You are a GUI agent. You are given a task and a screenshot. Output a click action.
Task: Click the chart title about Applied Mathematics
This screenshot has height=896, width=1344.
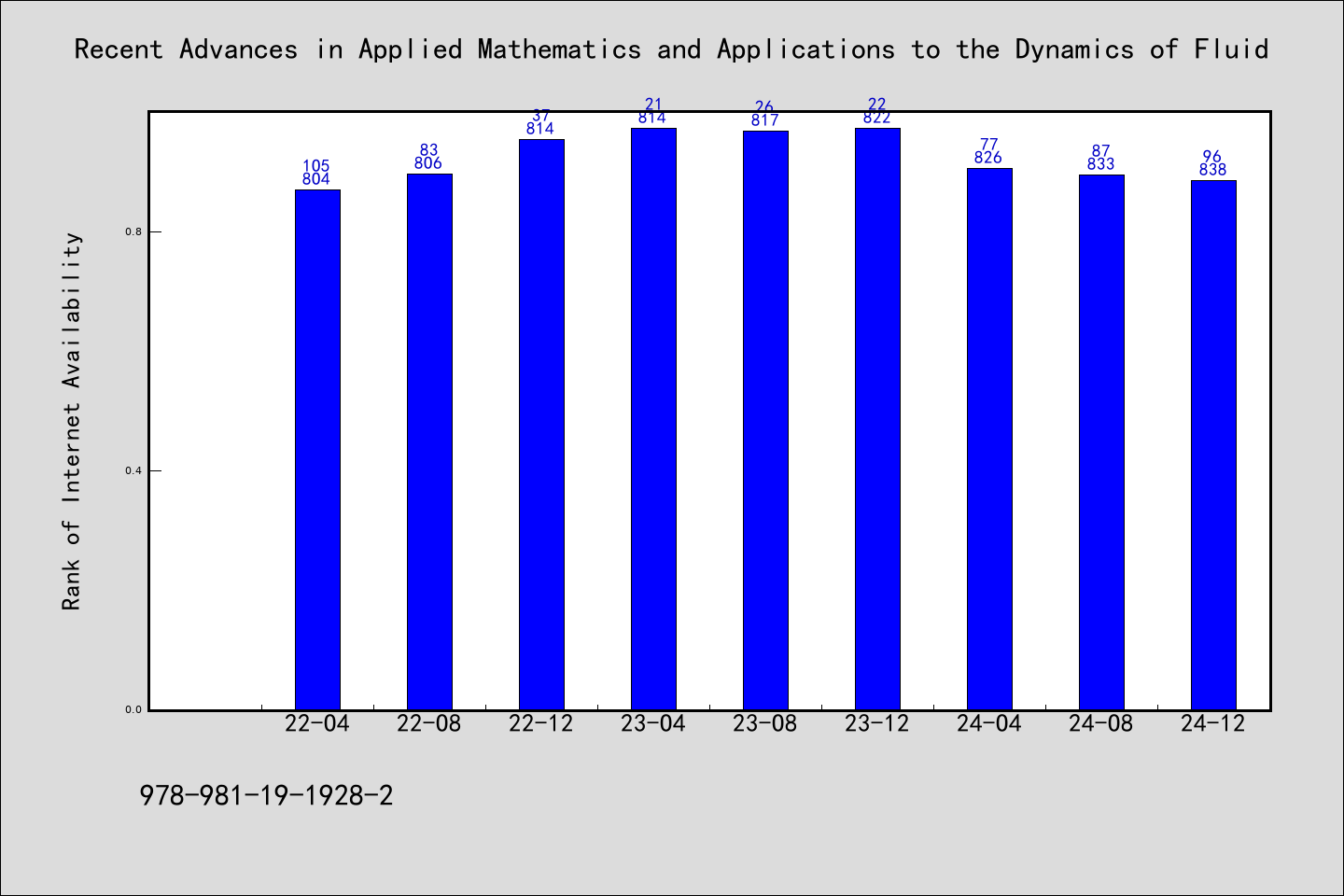671,49
